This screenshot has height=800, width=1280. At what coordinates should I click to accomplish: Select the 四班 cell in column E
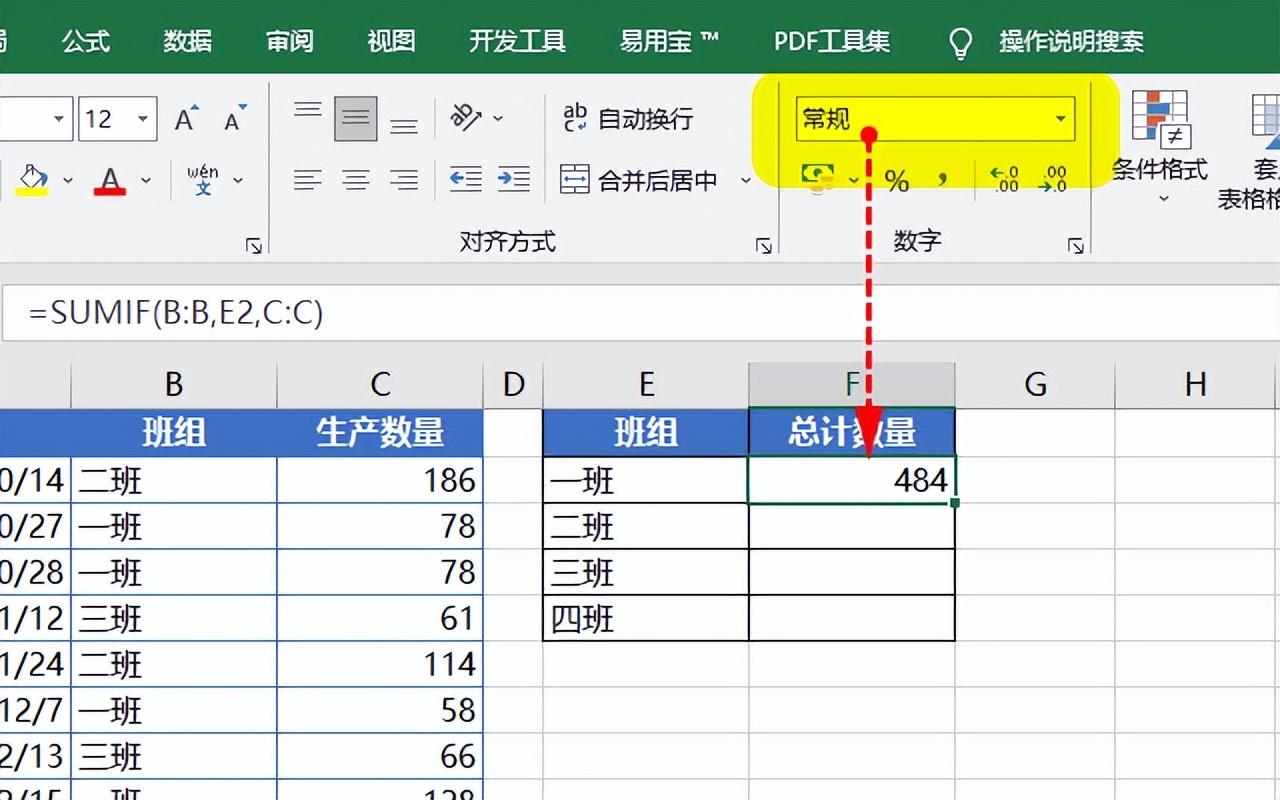pyautogui.click(x=646, y=619)
